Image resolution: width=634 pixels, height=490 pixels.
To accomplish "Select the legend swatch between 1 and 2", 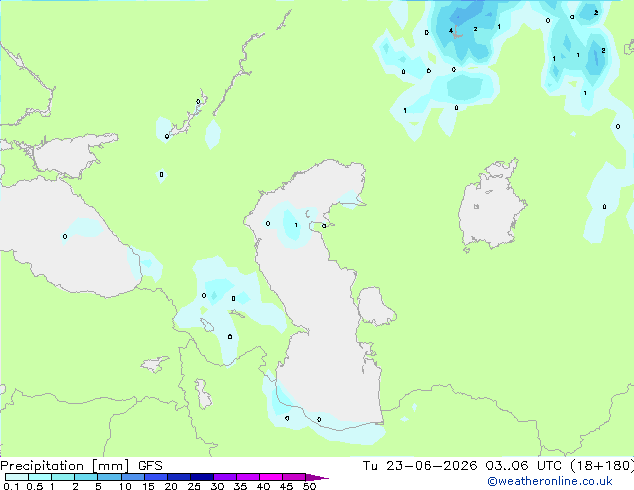I will 63,477.
